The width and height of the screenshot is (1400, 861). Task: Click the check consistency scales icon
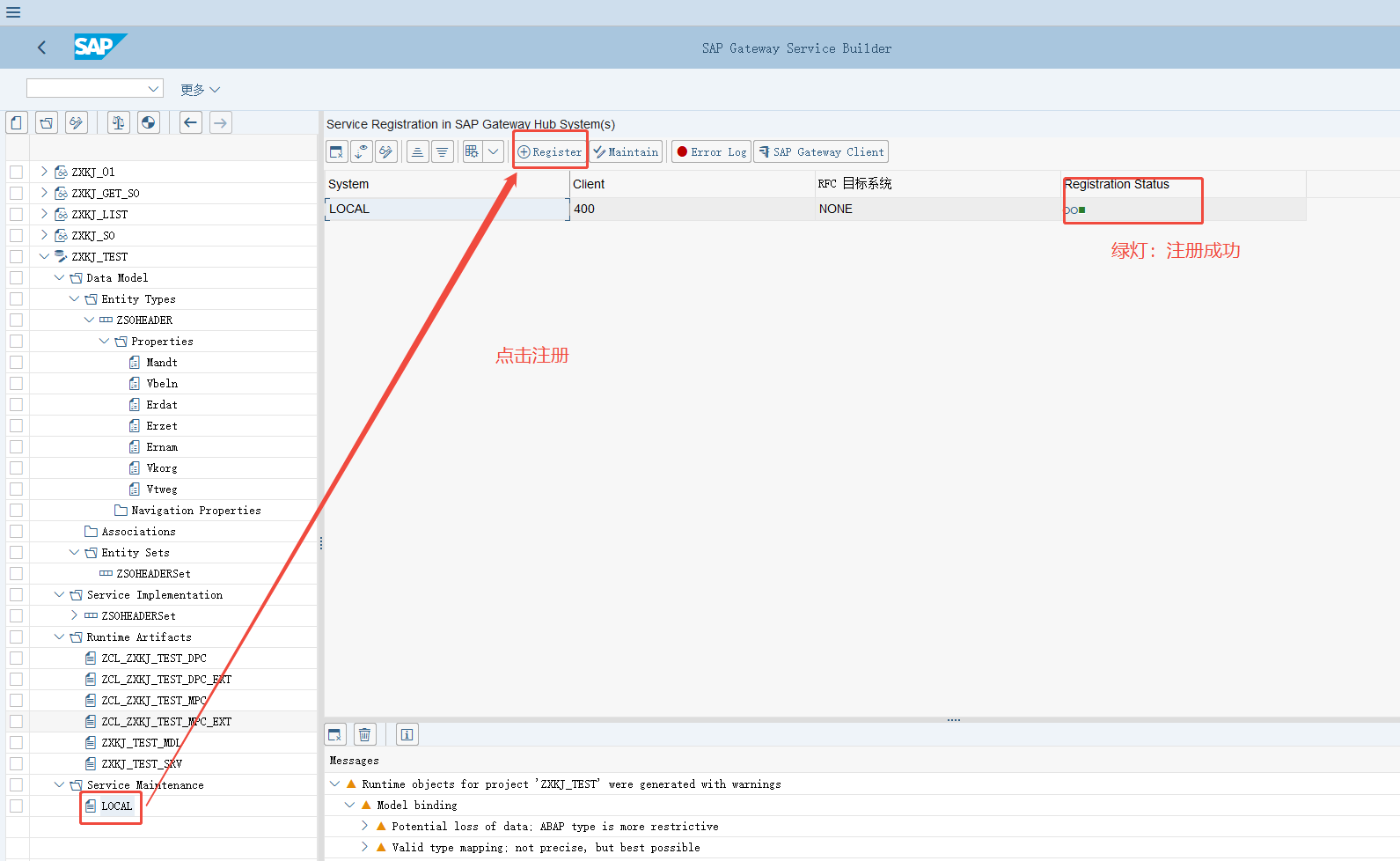tap(119, 122)
